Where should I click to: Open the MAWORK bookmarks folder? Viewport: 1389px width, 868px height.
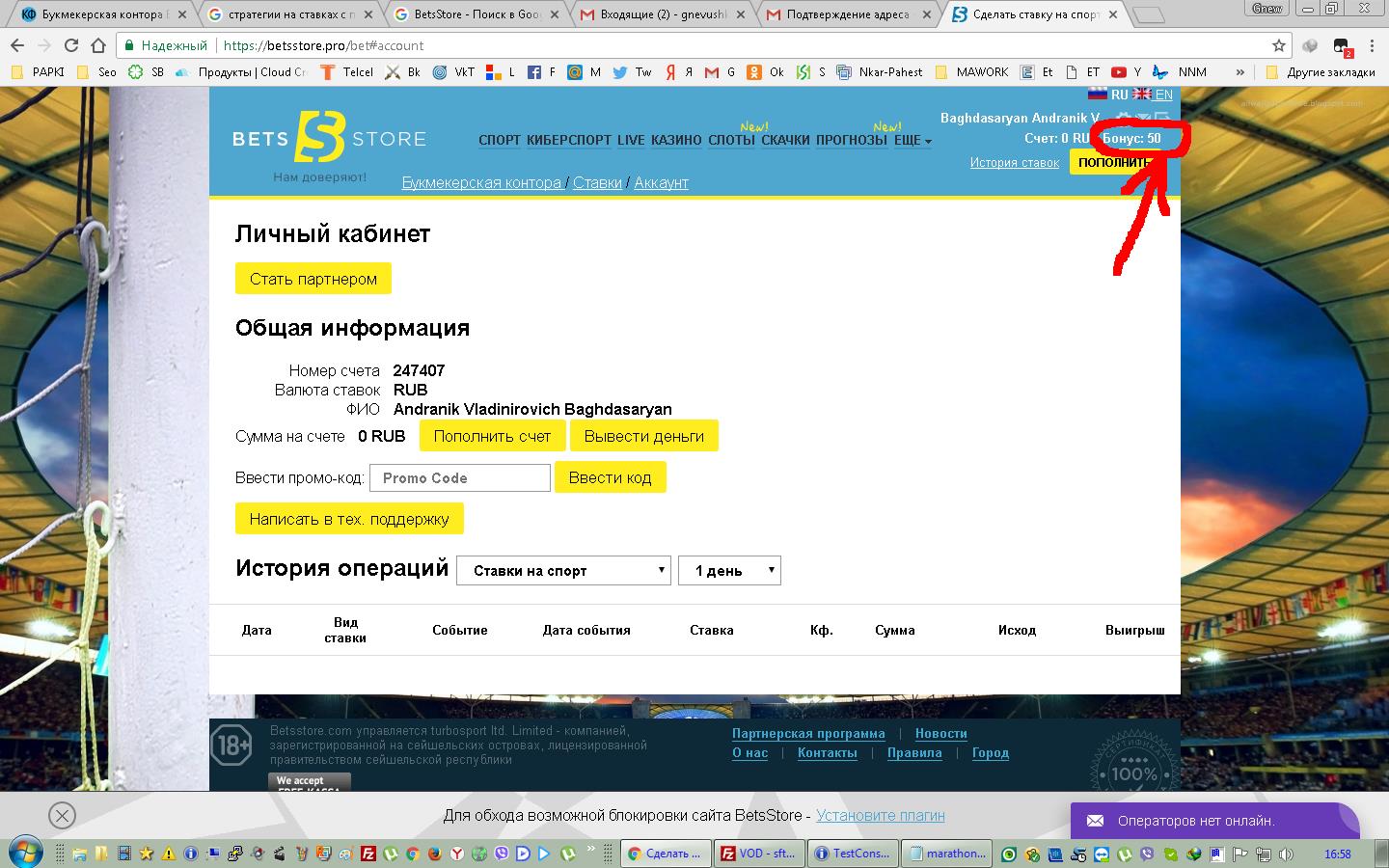coord(972,72)
